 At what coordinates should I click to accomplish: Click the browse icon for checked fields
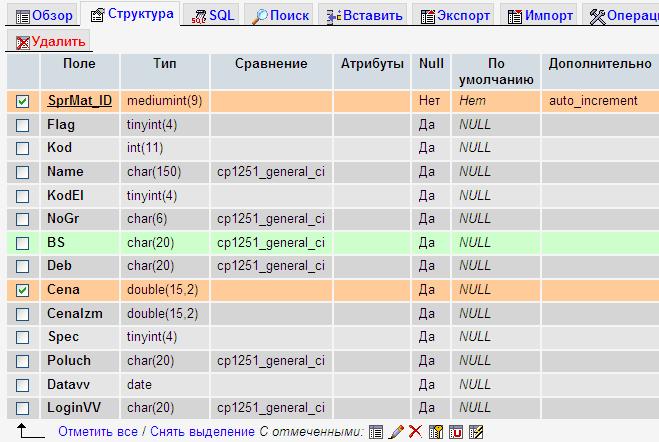click(x=376, y=432)
